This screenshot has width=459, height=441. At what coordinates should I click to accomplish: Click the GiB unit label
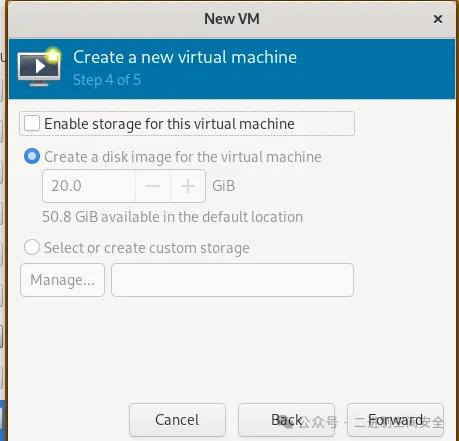click(x=224, y=186)
